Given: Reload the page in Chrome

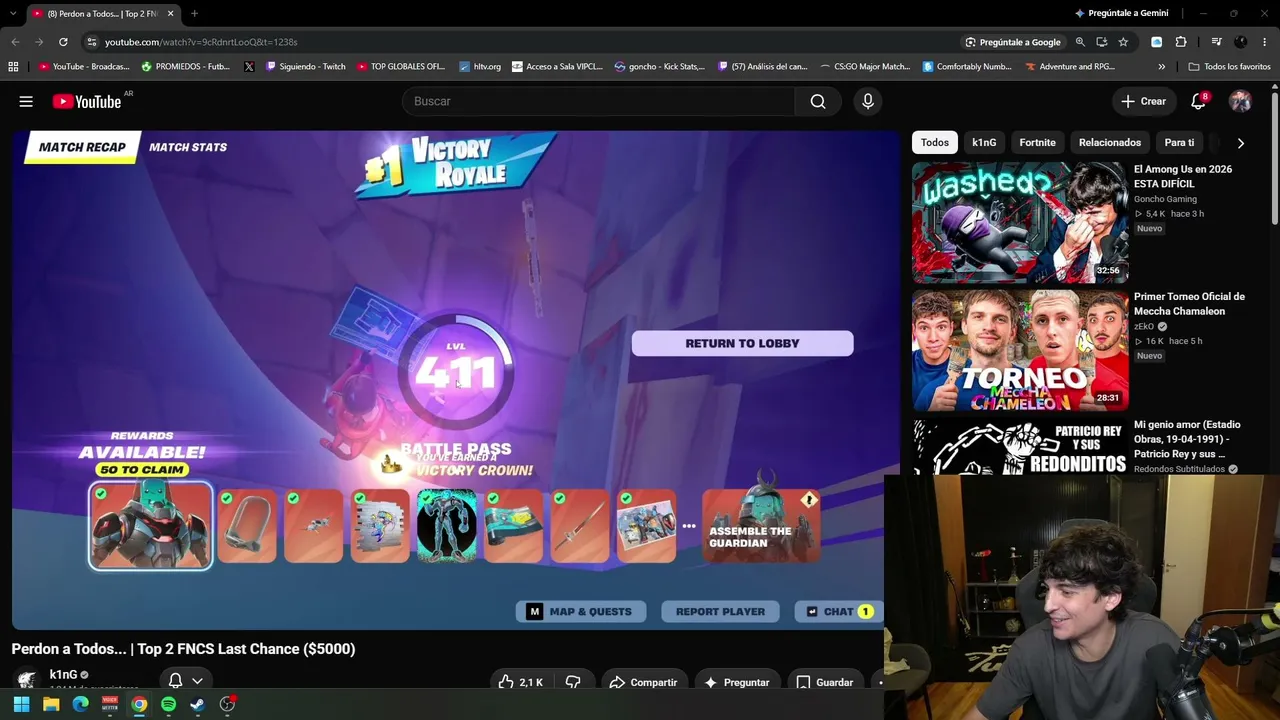Looking at the screenshot, I should pyautogui.click(x=63, y=42).
